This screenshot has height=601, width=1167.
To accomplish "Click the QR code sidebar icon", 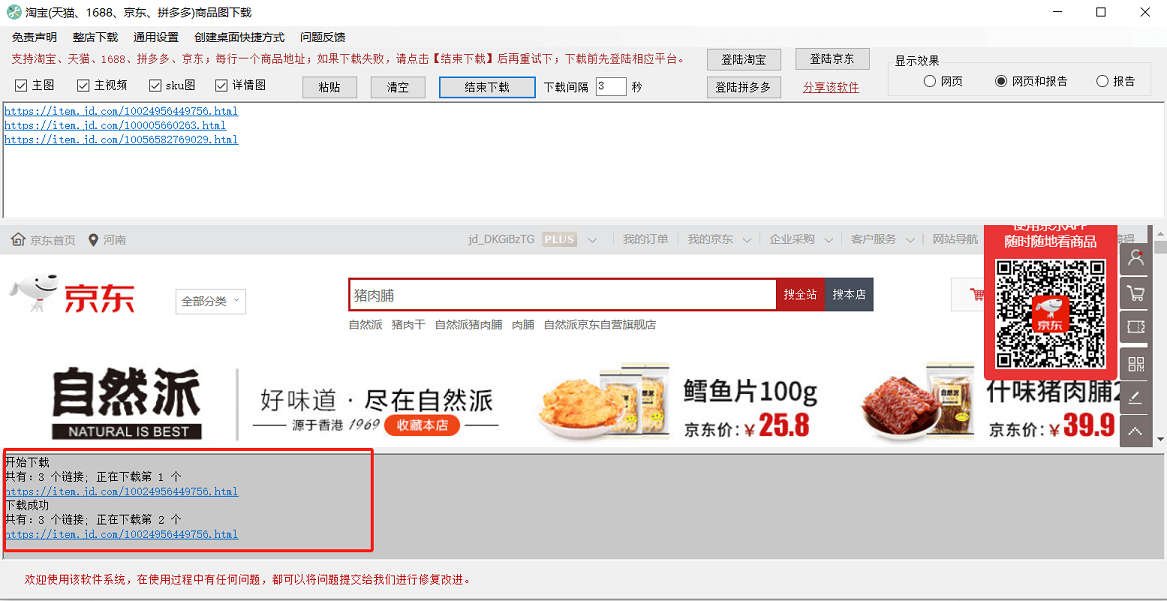I will point(1136,363).
